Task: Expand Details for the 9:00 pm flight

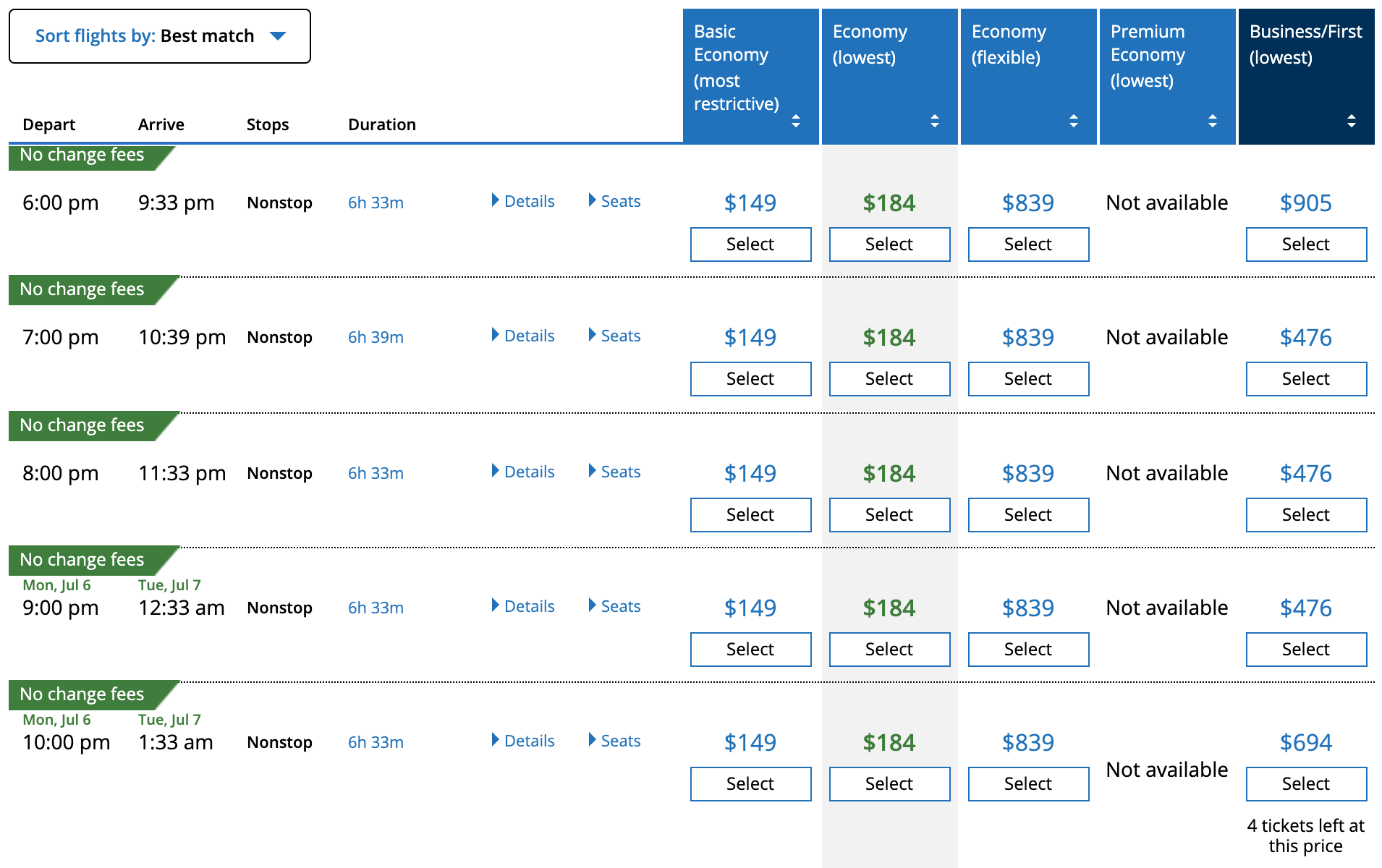Action: [523, 606]
